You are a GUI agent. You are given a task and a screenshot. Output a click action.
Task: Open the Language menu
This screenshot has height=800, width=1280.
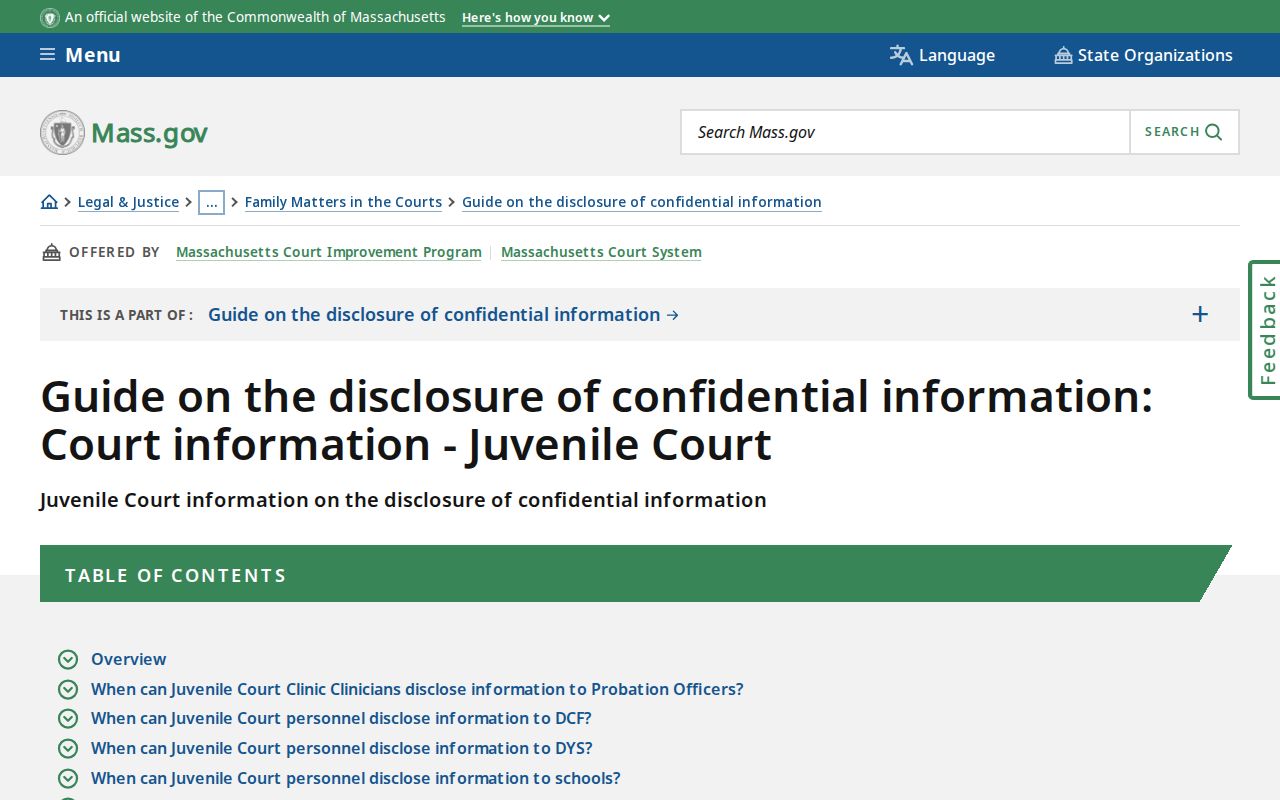[942, 55]
